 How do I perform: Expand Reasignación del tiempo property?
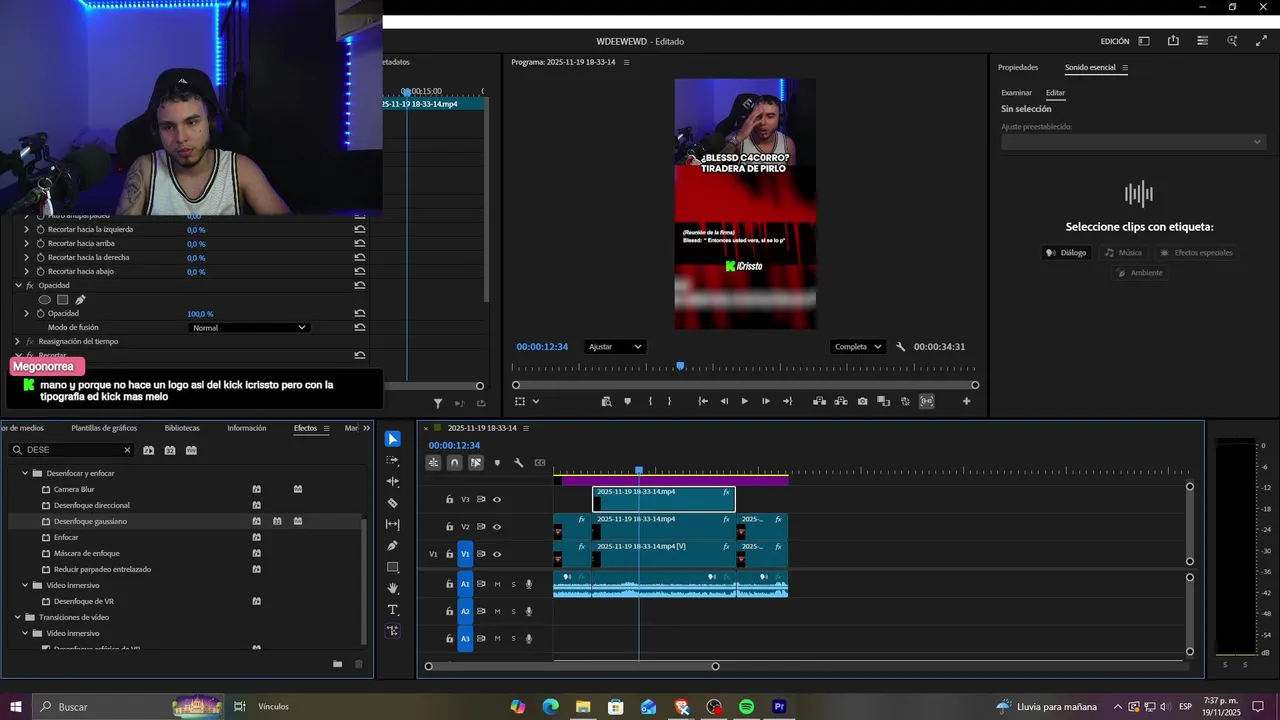pos(17,341)
